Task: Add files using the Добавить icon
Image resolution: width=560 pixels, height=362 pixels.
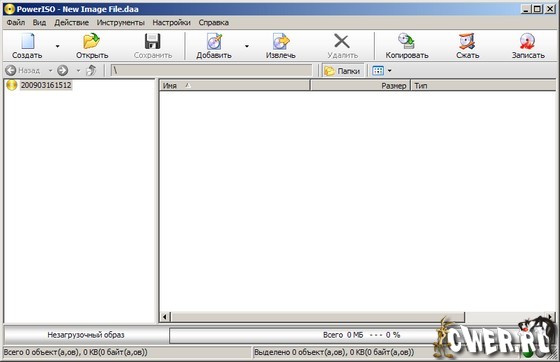Action: 214,42
